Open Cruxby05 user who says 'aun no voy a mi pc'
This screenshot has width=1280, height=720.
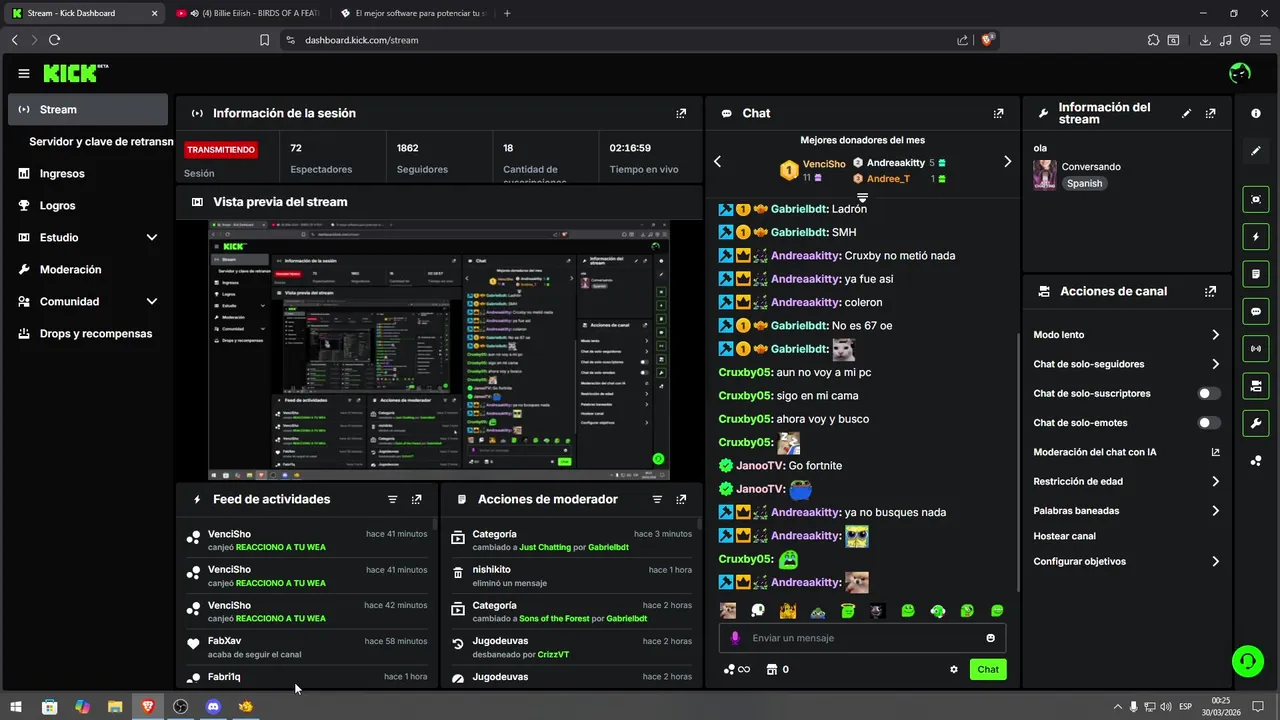[x=745, y=373]
